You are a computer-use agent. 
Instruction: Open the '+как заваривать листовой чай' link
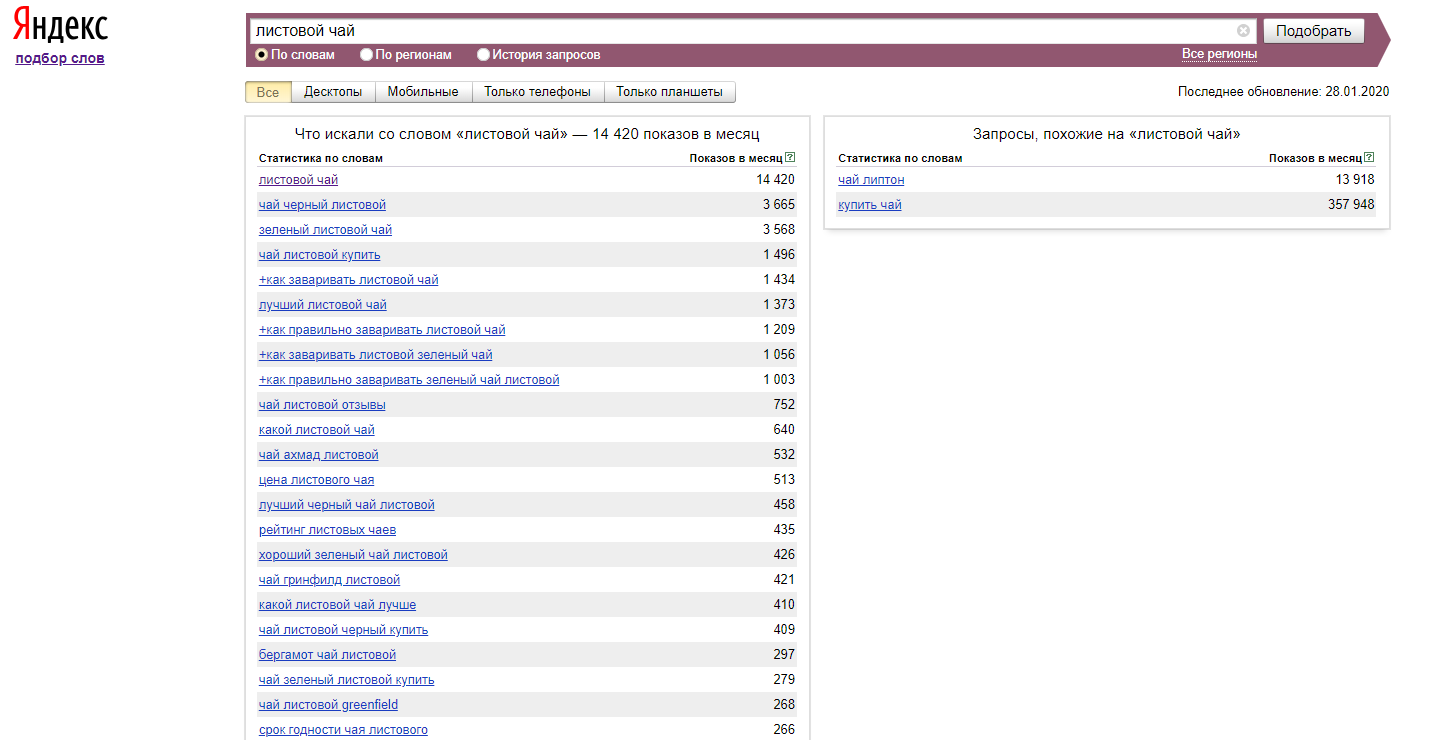348,280
